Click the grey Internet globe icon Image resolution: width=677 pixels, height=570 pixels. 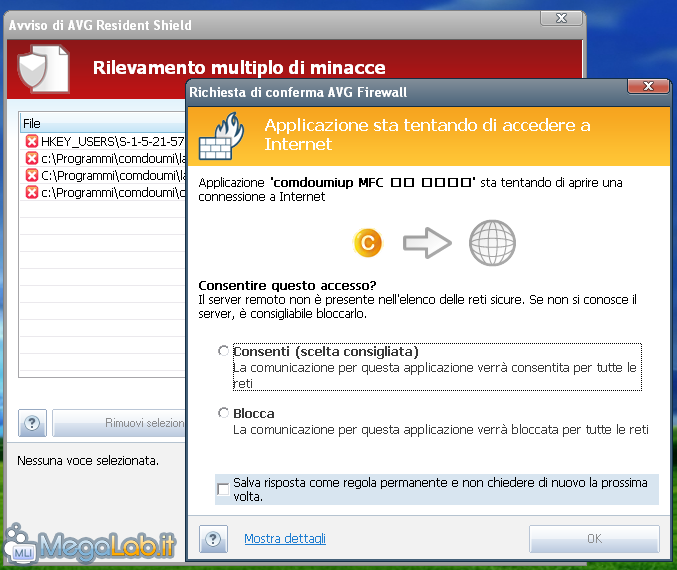(x=492, y=242)
